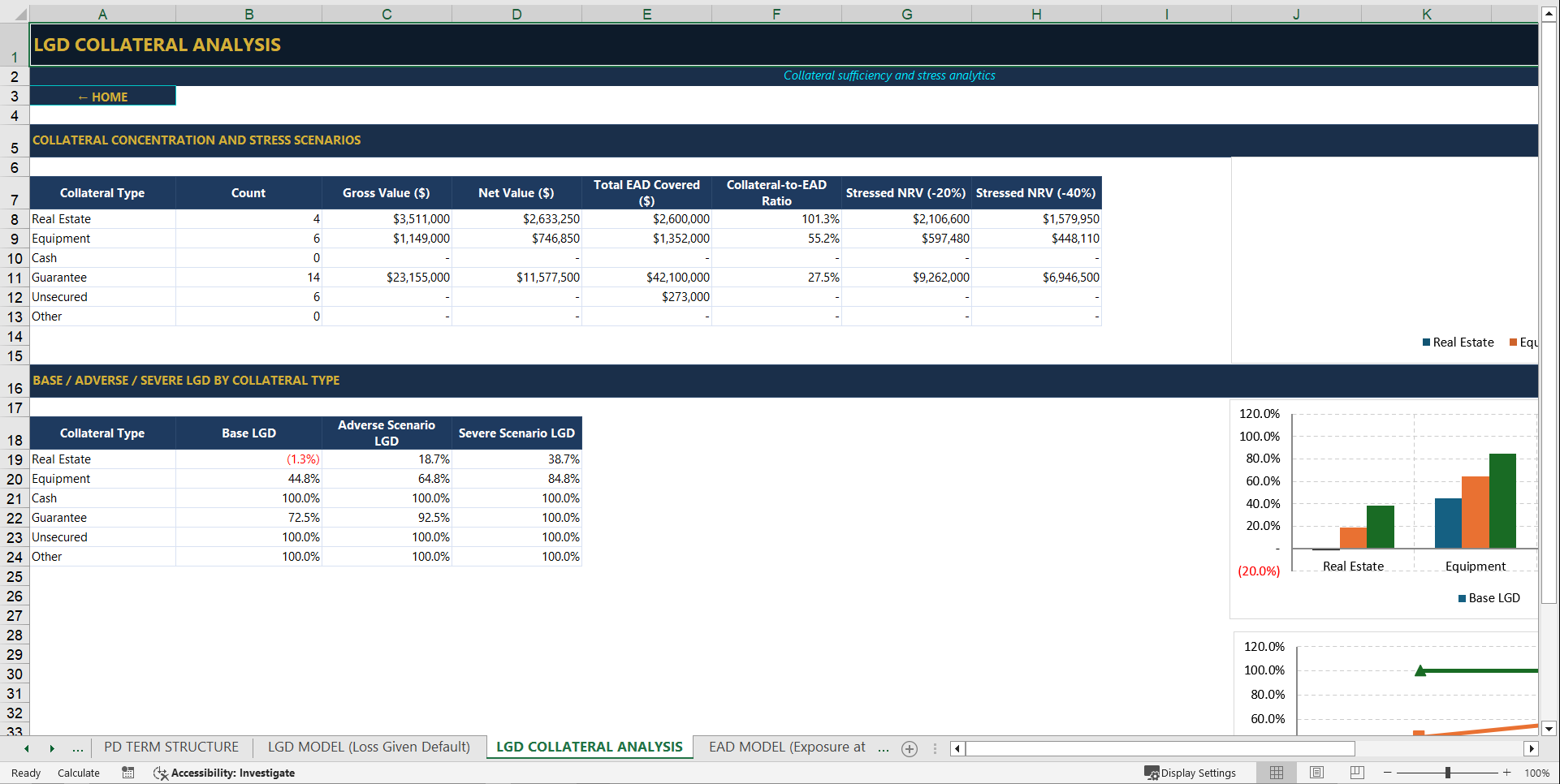
Task: Switch to Page Layout view
Action: point(1317,773)
